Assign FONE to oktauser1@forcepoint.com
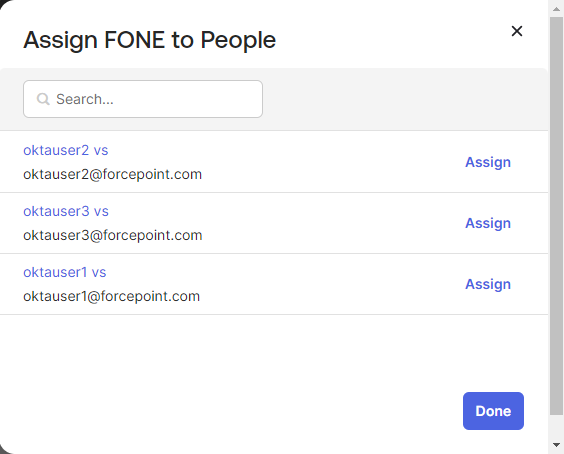 488,285
